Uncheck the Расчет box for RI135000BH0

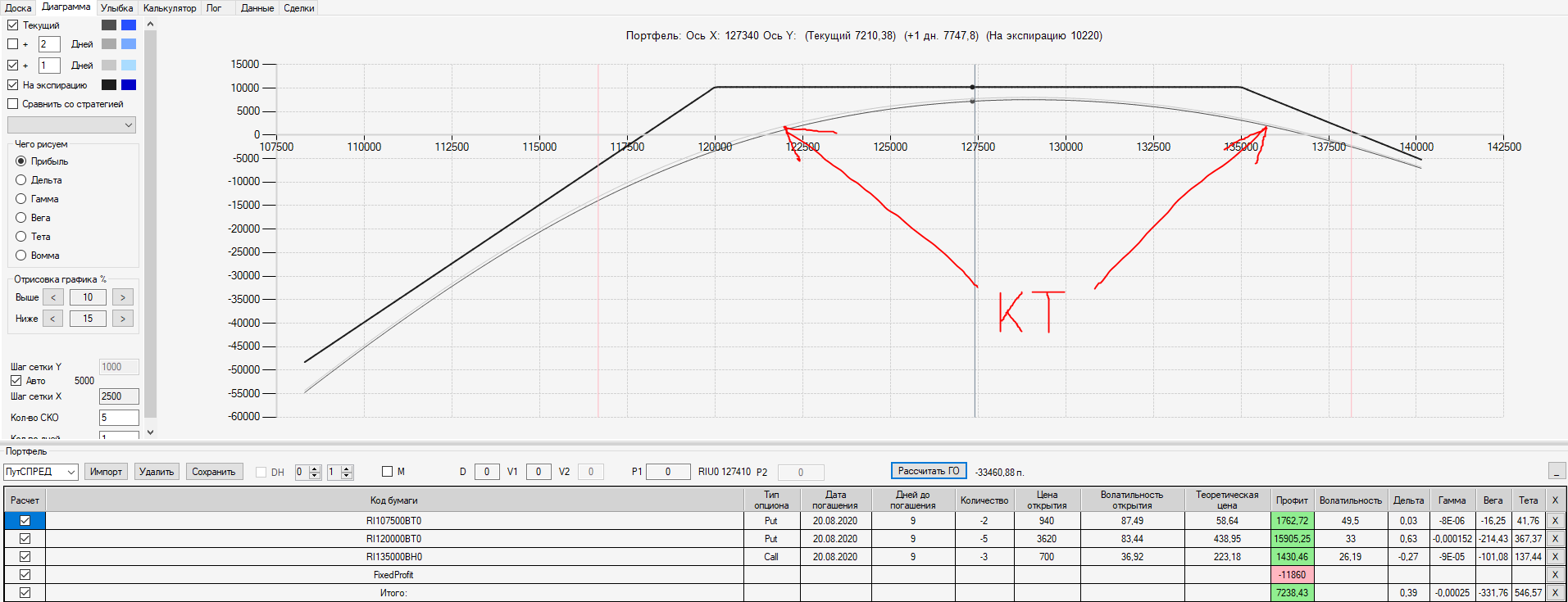(25, 557)
